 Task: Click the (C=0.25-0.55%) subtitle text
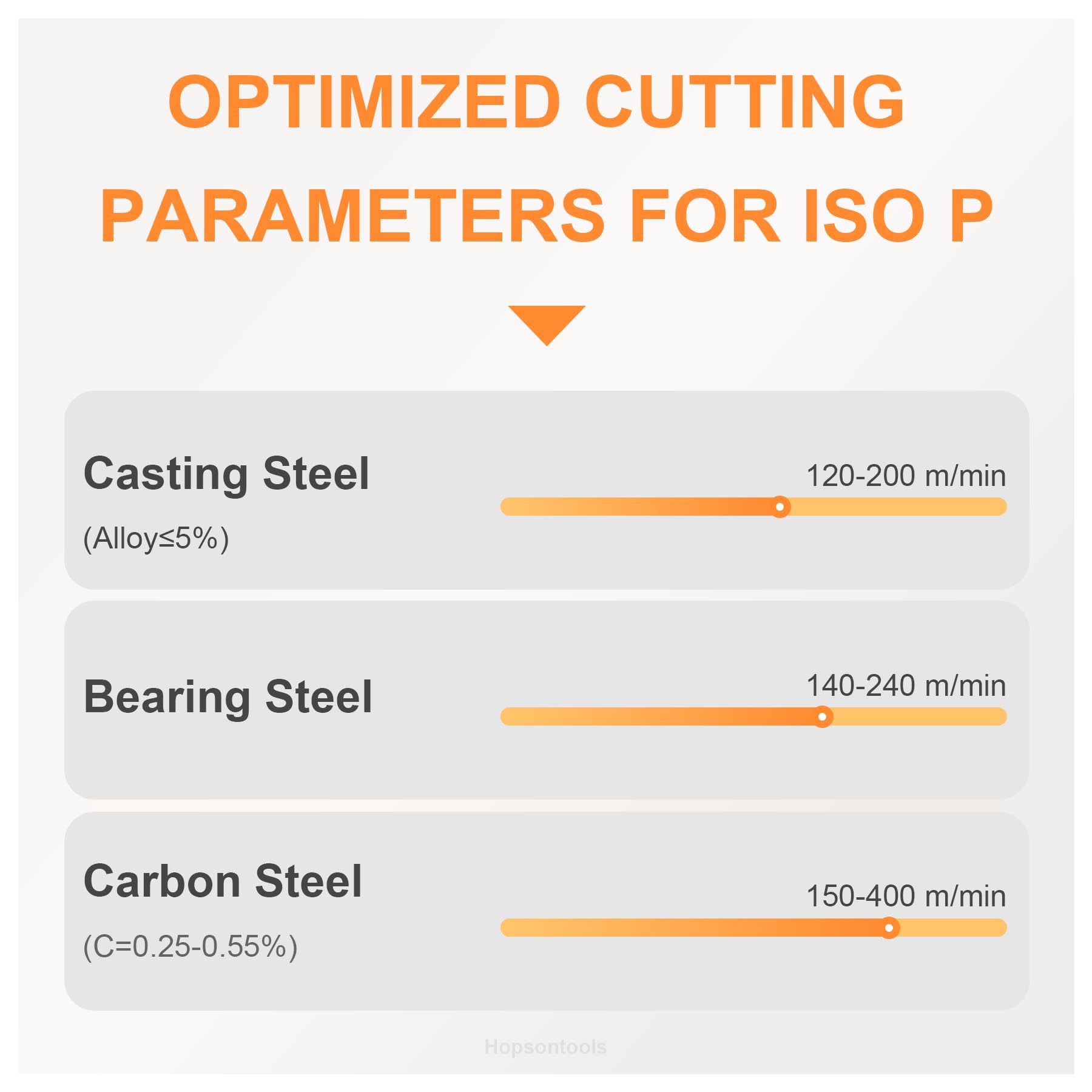point(190,946)
